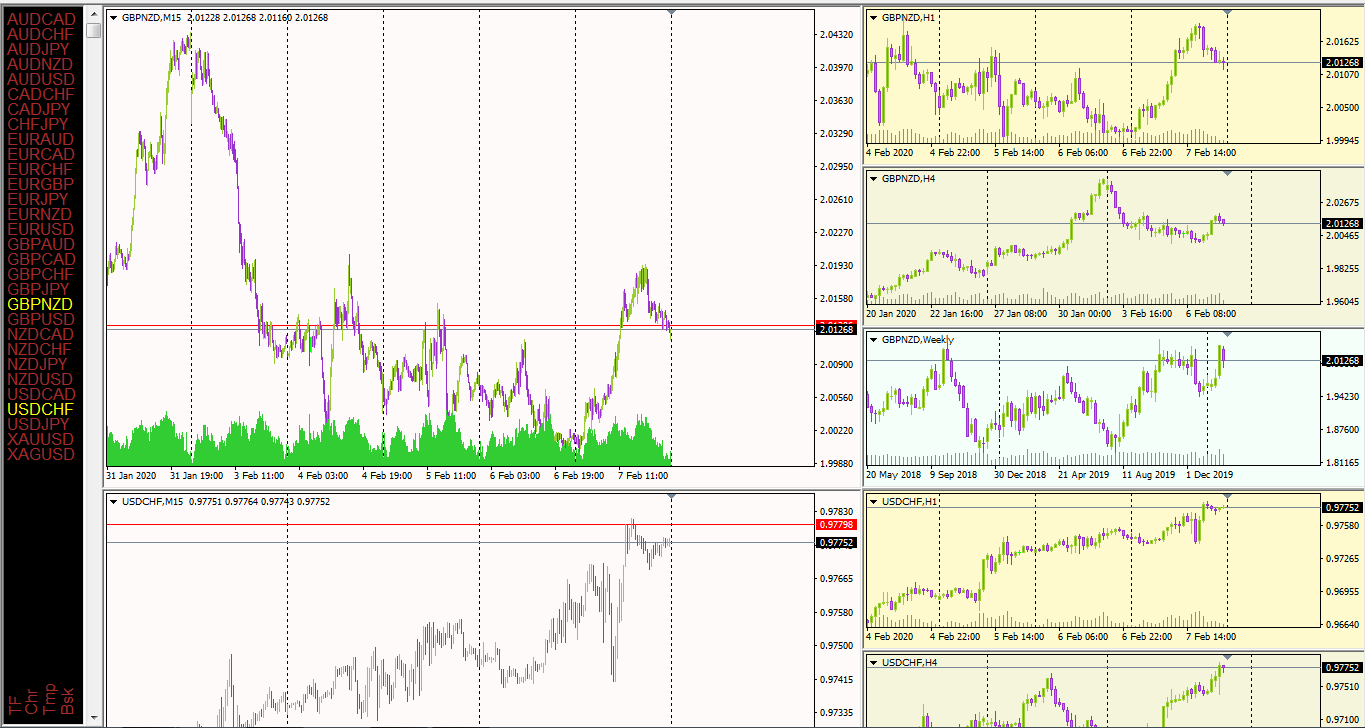Click 0.97752 price label on USDCHF,H4 chart
The height and width of the screenshot is (728, 1365).
1342,667
